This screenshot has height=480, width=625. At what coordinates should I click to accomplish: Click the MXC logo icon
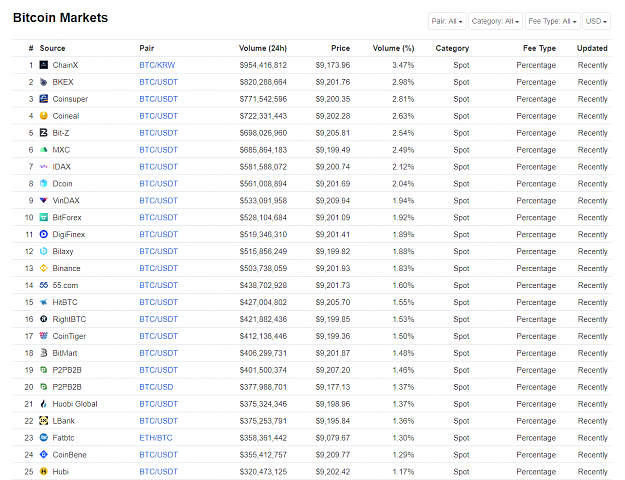point(43,150)
